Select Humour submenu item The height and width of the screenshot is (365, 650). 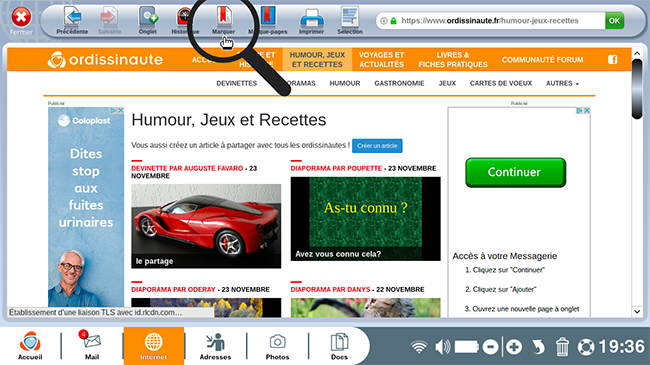345,83
